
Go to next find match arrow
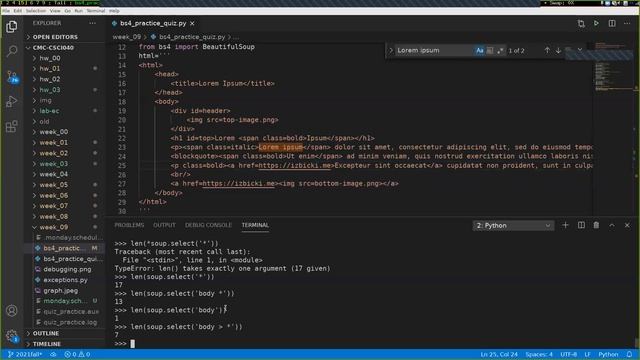[558, 50]
